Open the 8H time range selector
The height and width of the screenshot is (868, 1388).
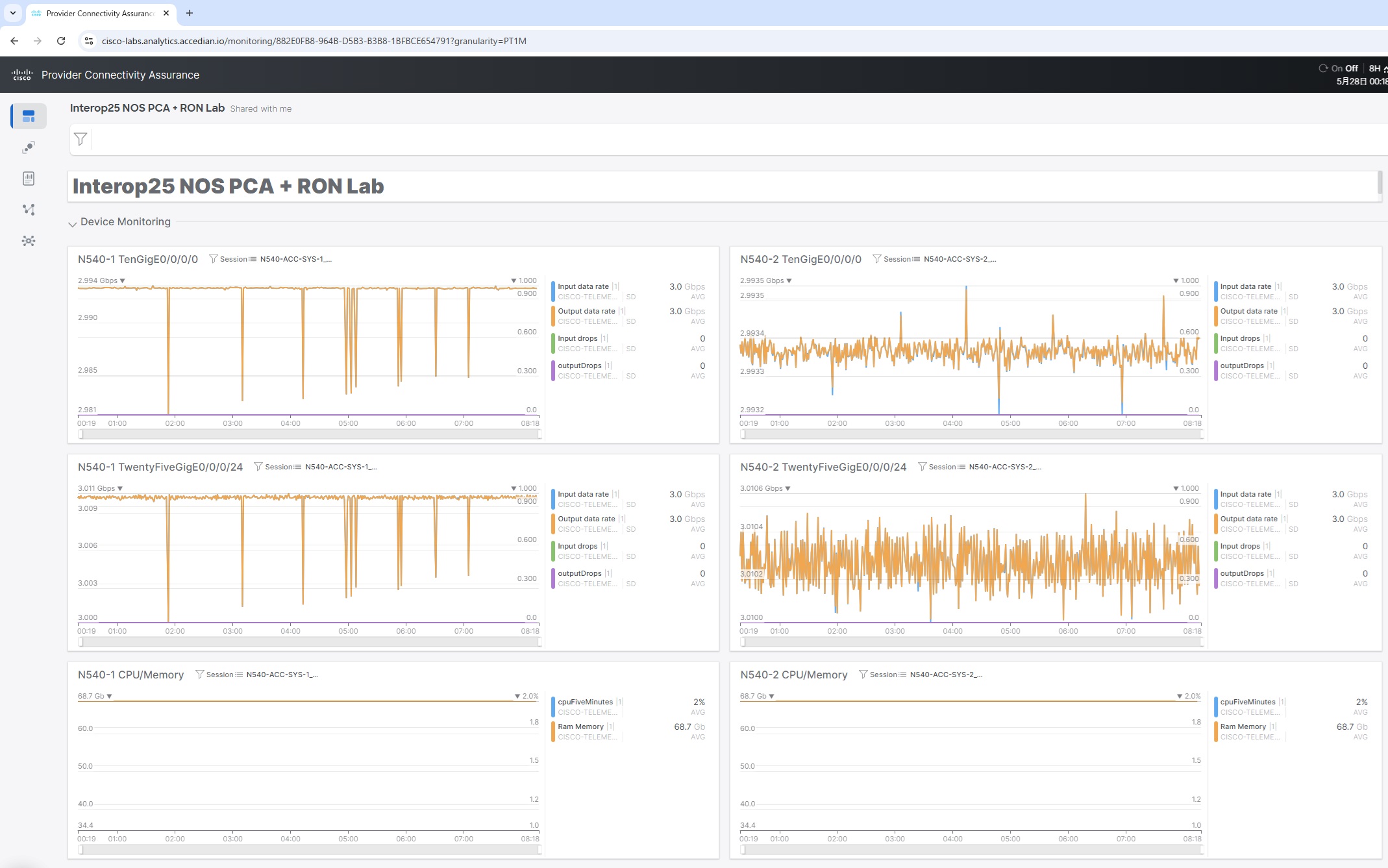click(1375, 68)
